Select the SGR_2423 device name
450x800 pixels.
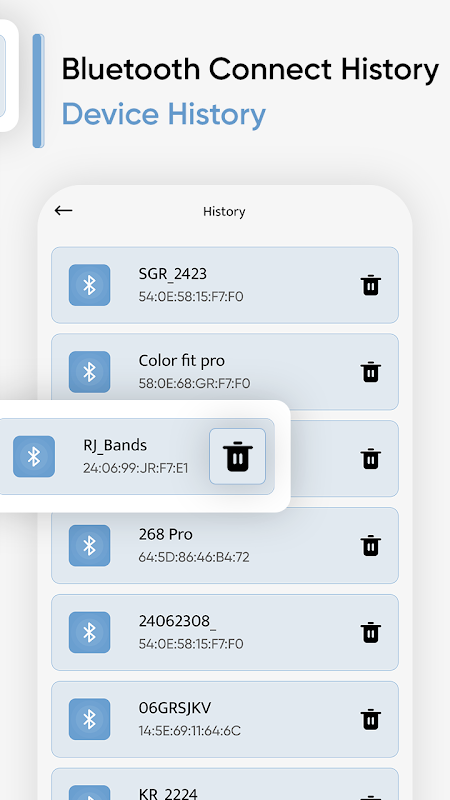(x=172, y=274)
